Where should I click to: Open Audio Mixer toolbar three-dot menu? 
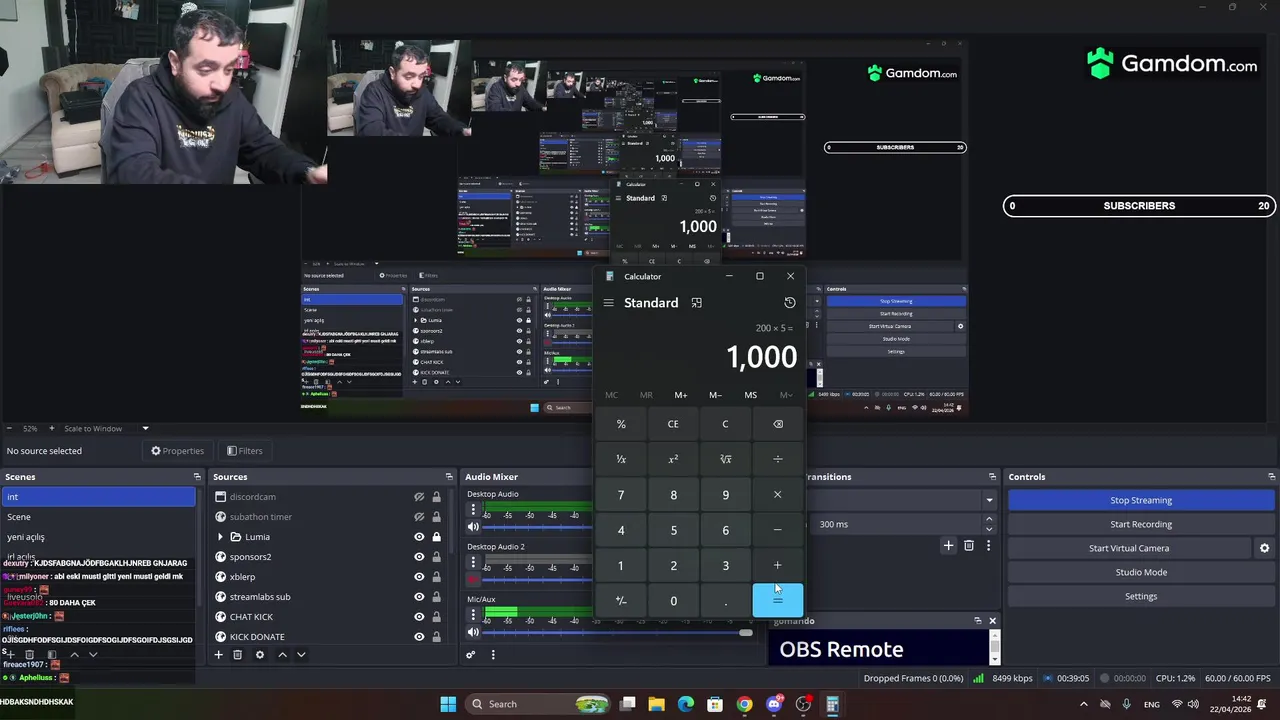point(492,655)
